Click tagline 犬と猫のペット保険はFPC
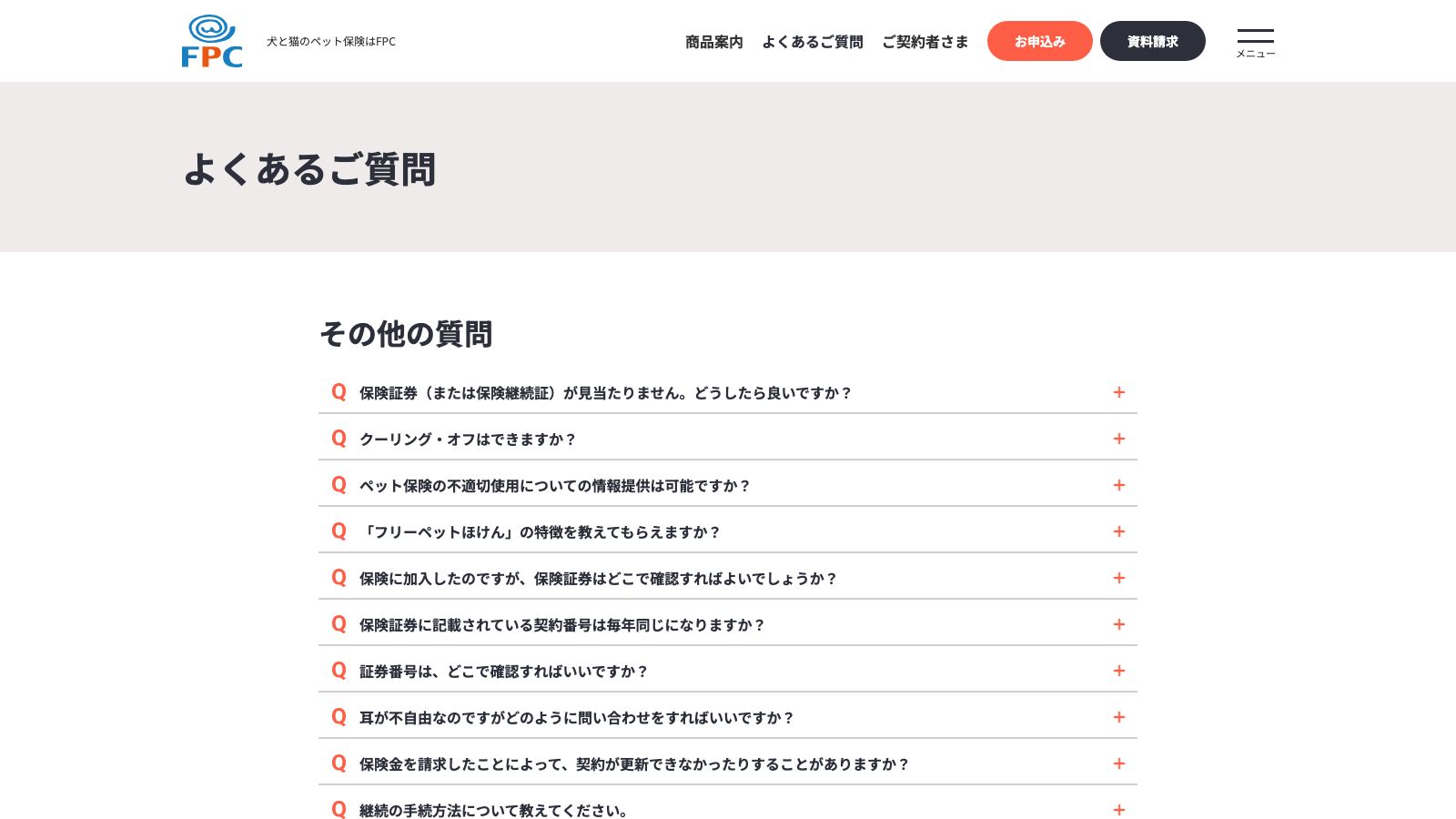The image size is (1456, 819). point(331,42)
